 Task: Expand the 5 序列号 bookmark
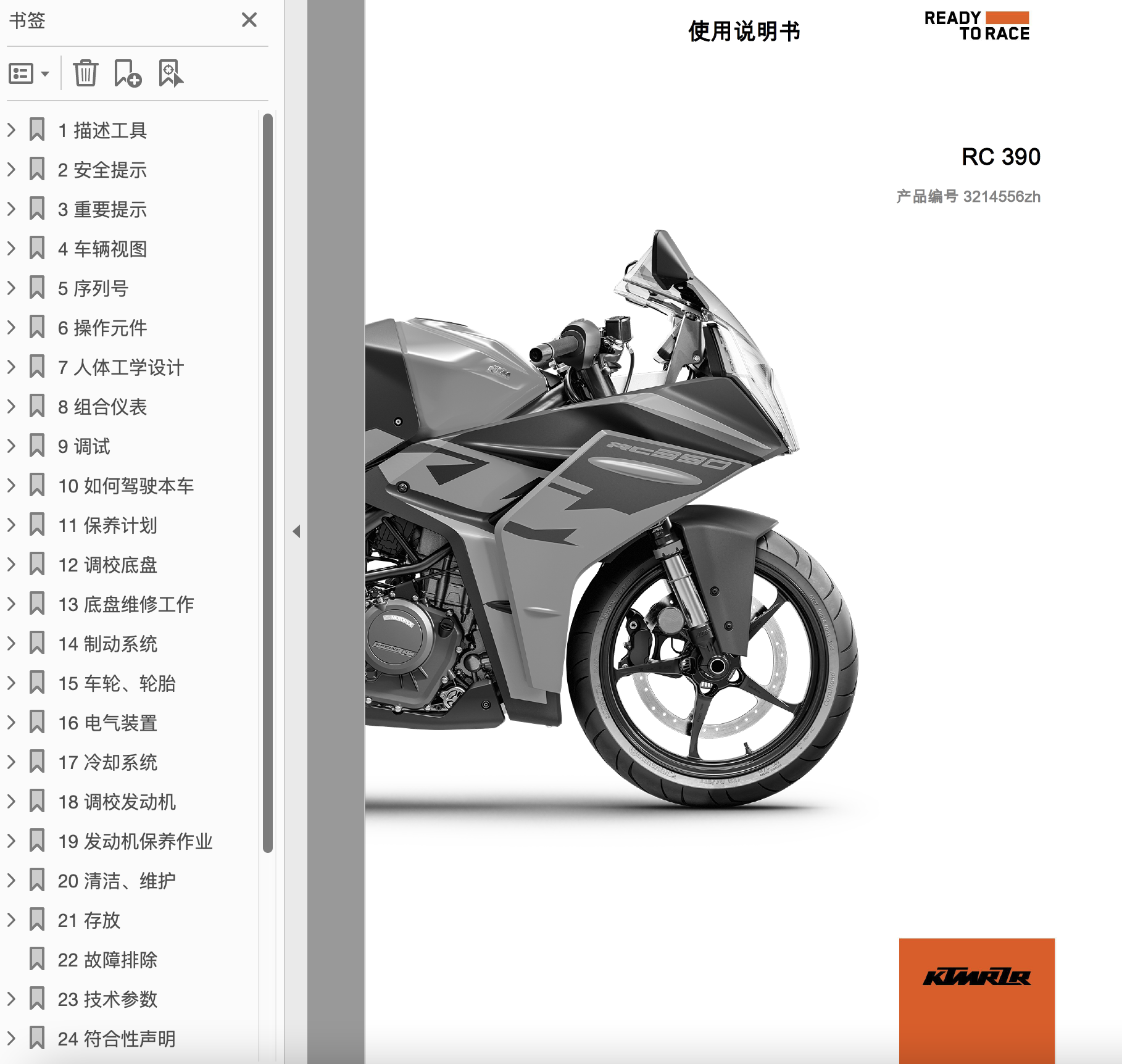click(11, 288)
